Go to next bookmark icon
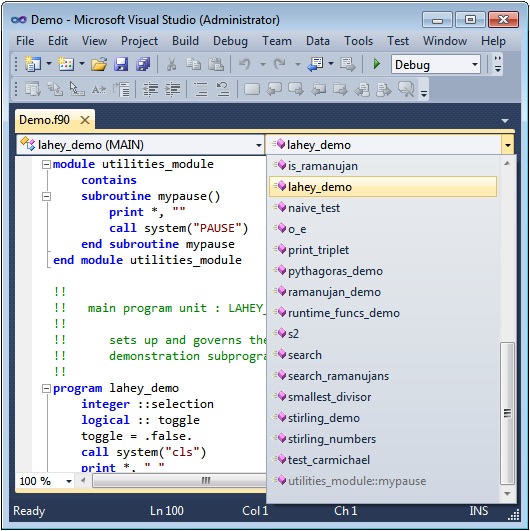 296,90
